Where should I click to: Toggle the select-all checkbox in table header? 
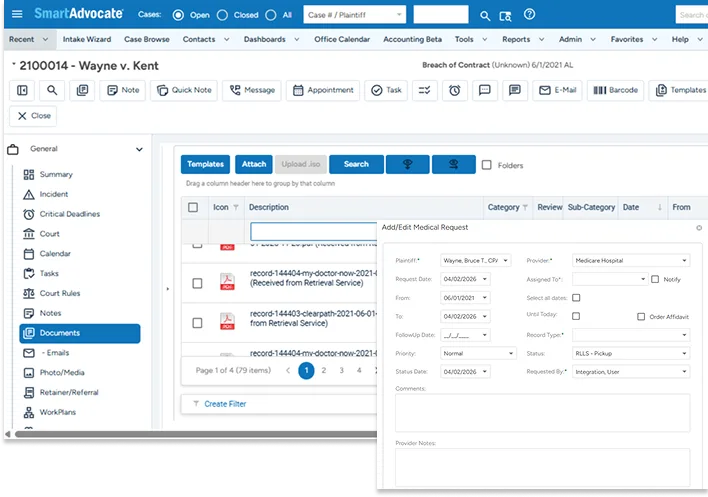(193, 207)
